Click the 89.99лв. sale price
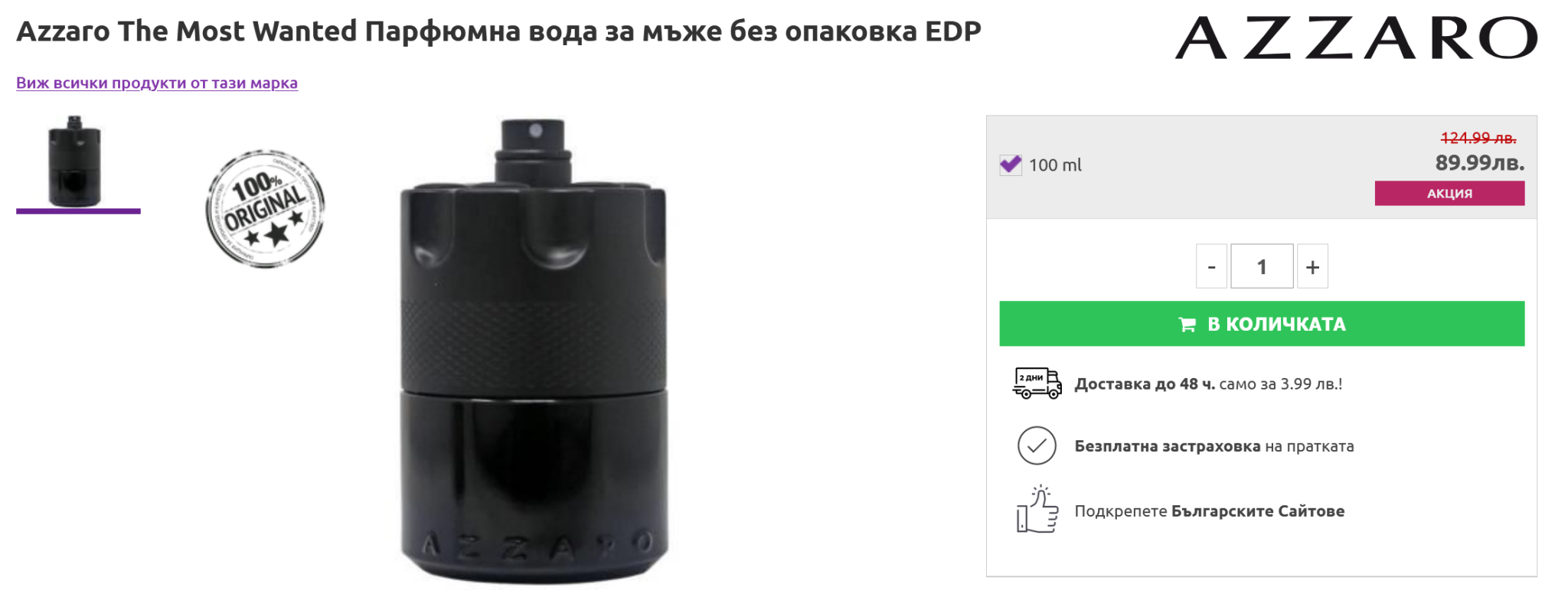The height and width of the screenshot is (607, 1568). [1479, 162]
